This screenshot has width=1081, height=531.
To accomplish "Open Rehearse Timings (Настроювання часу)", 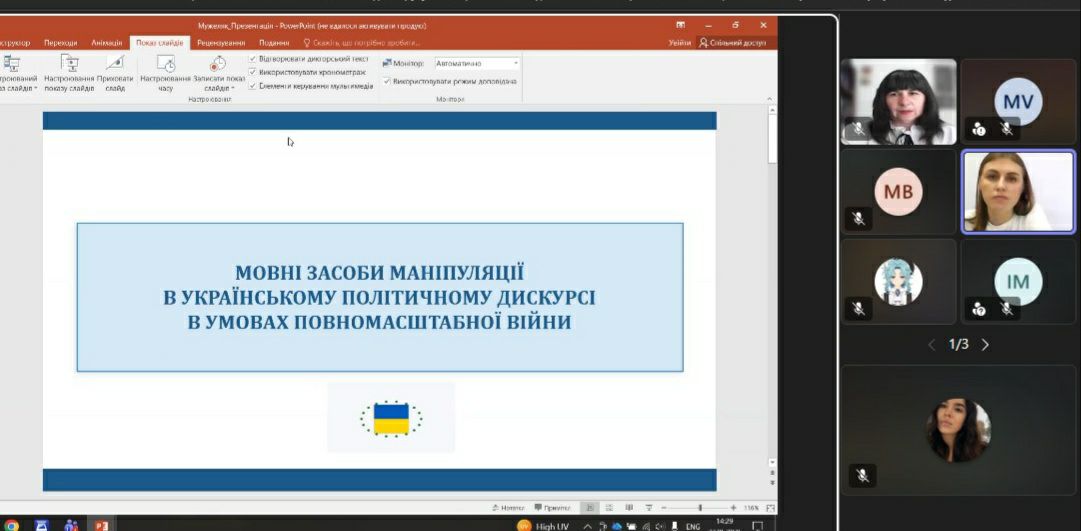I will tap(165, 74).
